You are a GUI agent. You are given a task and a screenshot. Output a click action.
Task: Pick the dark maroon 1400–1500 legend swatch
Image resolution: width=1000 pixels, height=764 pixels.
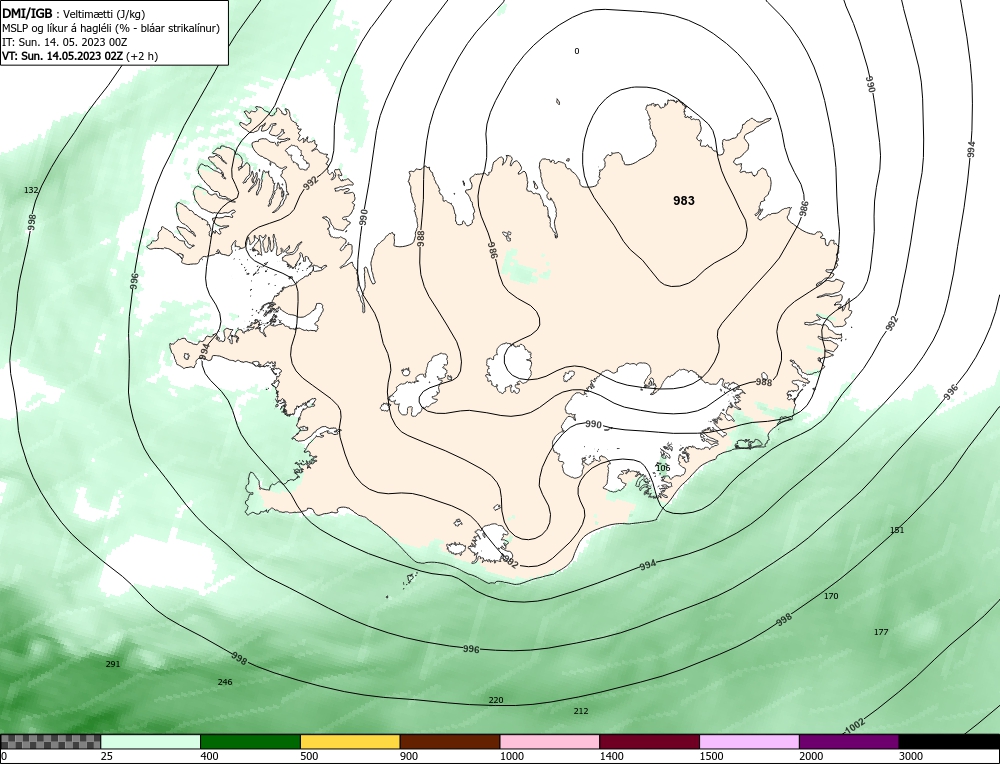(649, 742)
